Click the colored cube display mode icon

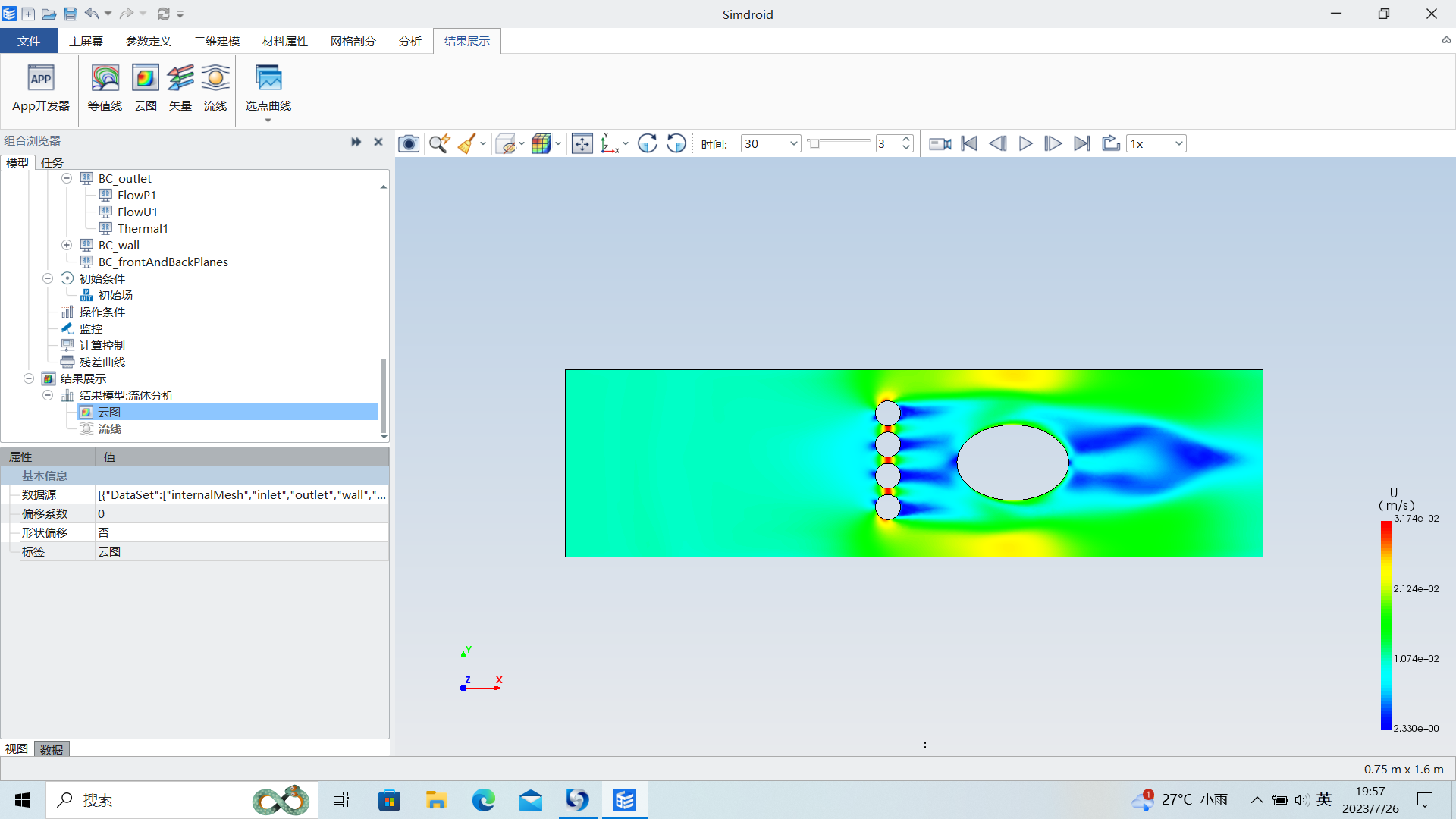coord(541,143)
